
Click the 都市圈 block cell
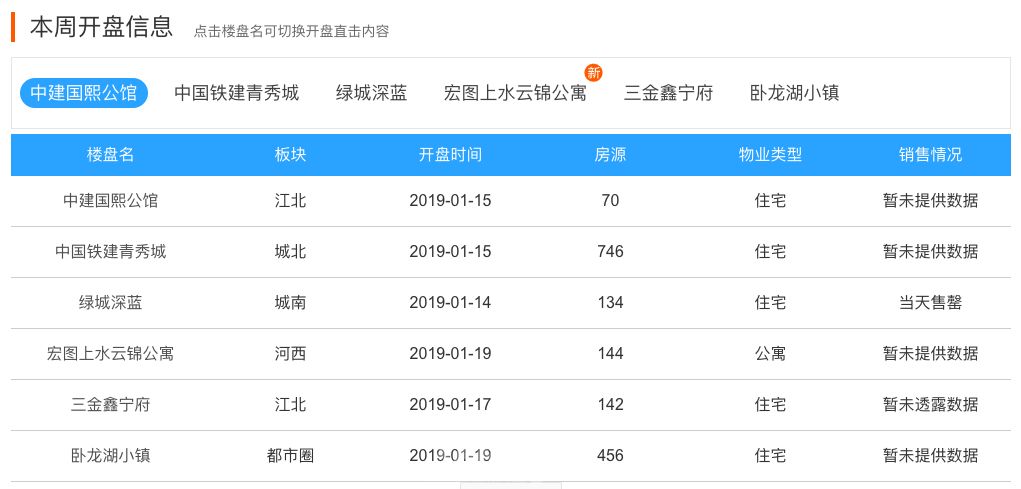coord(290,455)
